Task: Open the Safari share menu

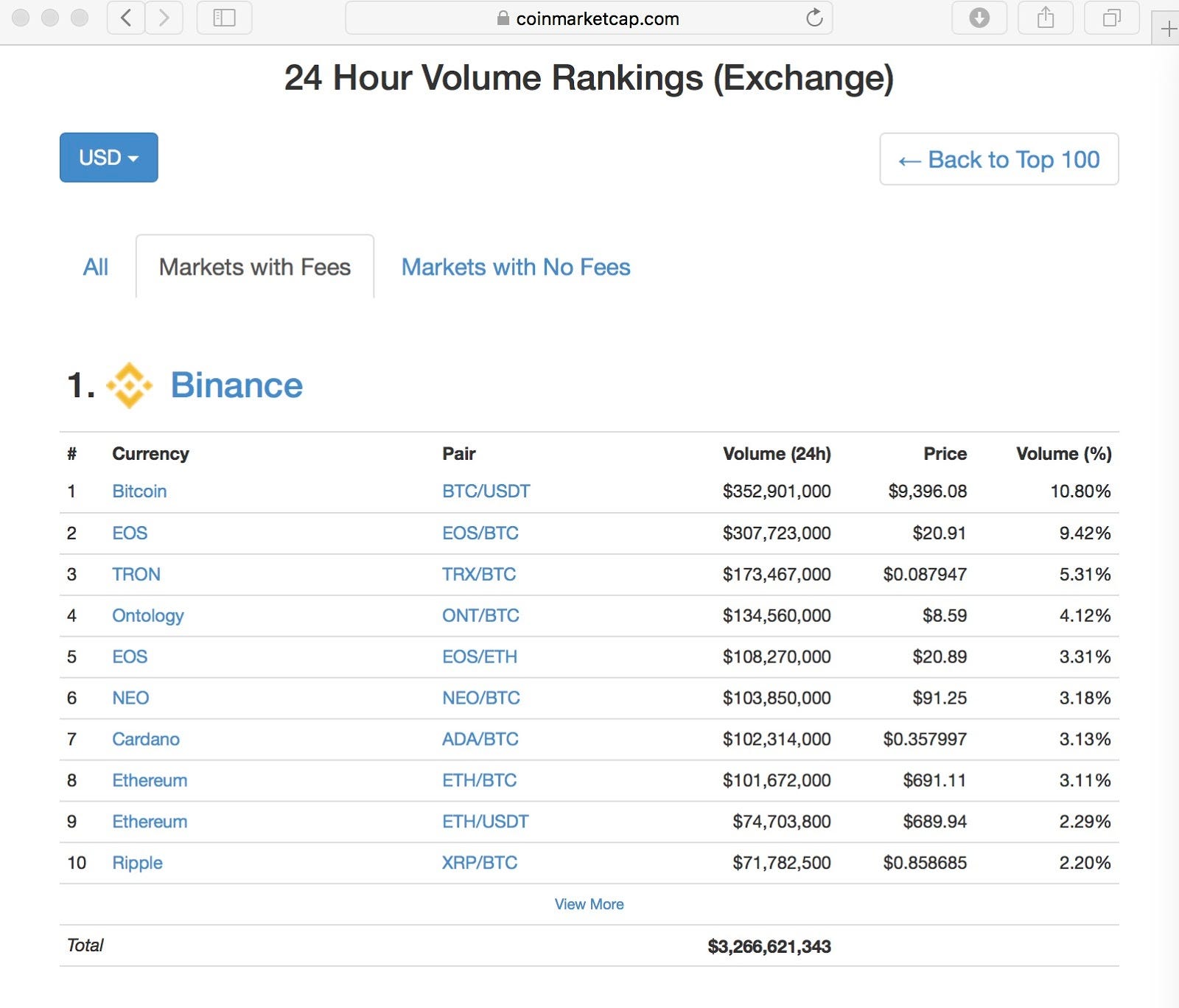Action: tap(1046, 18)
